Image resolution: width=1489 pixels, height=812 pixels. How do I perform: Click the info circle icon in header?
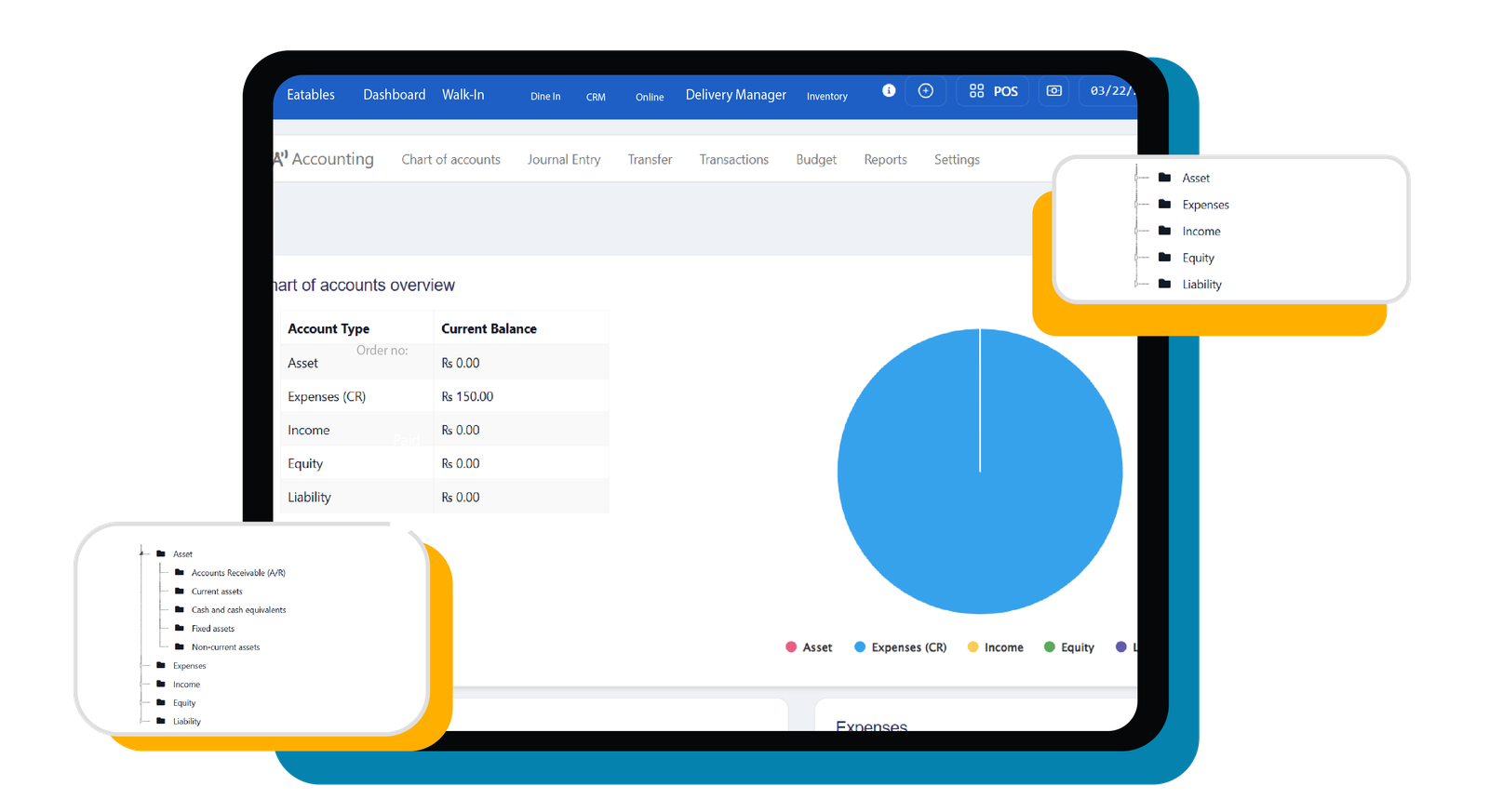(889, 90)
